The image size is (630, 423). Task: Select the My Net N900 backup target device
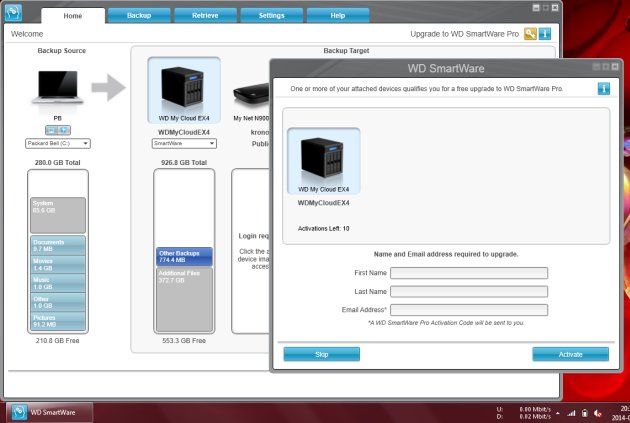251,94
